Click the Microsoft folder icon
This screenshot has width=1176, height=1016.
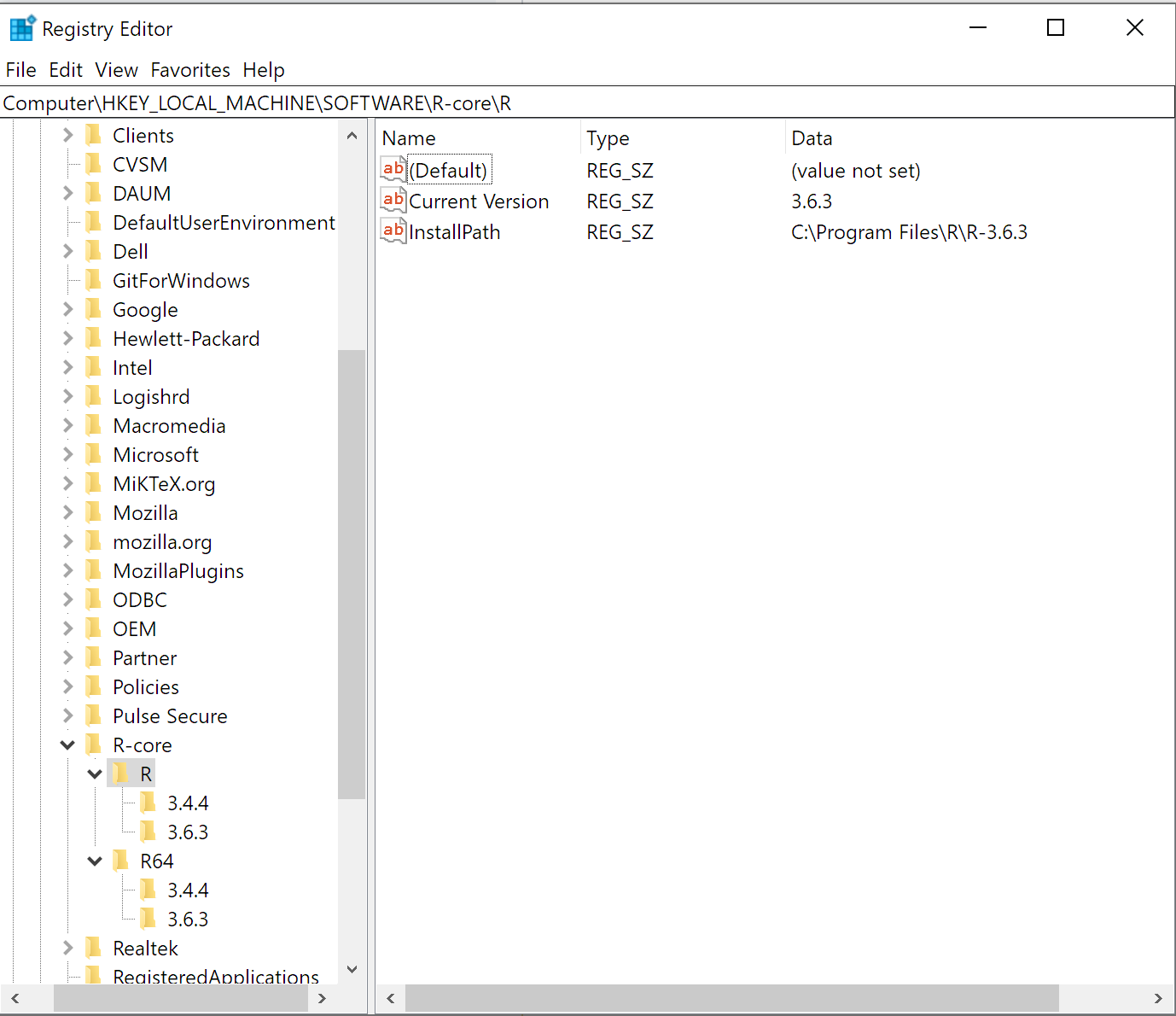(94, 454)
